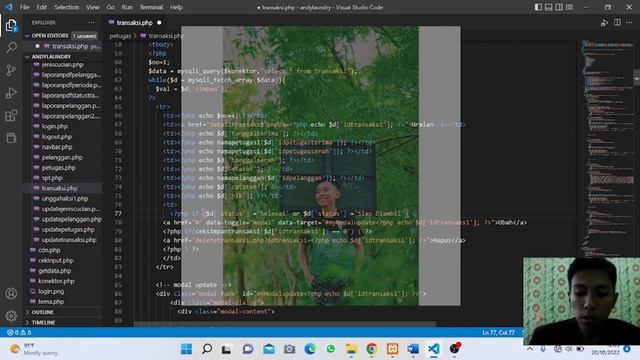The height and width of the screenshot is (360, 640).
Task: Open the View menu
Action: (x=93, y=7)
